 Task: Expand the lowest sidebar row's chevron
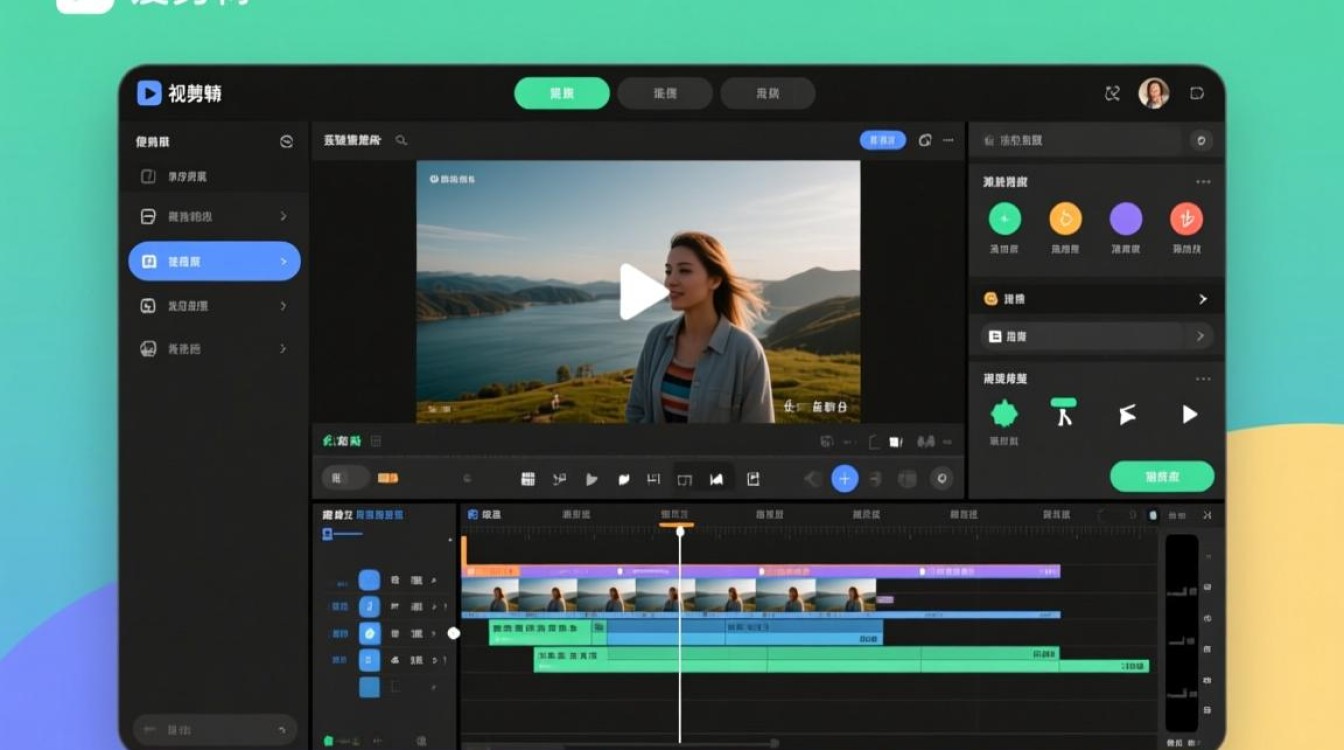click(283, 349)
